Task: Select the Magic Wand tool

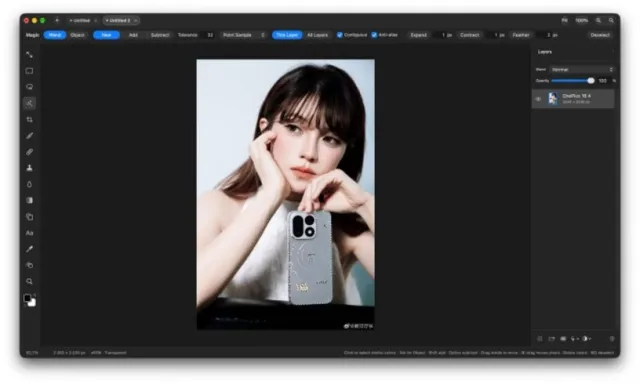Action: [x=29, y=103]
